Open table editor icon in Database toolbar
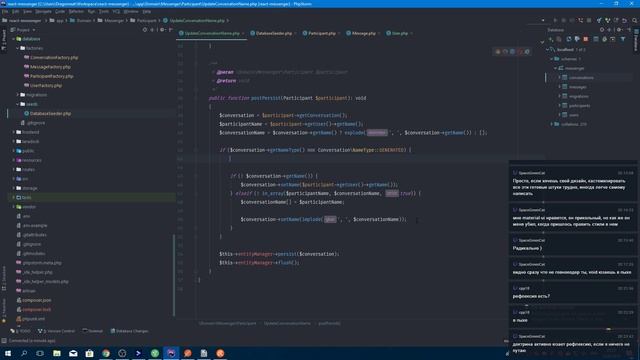 596,39
